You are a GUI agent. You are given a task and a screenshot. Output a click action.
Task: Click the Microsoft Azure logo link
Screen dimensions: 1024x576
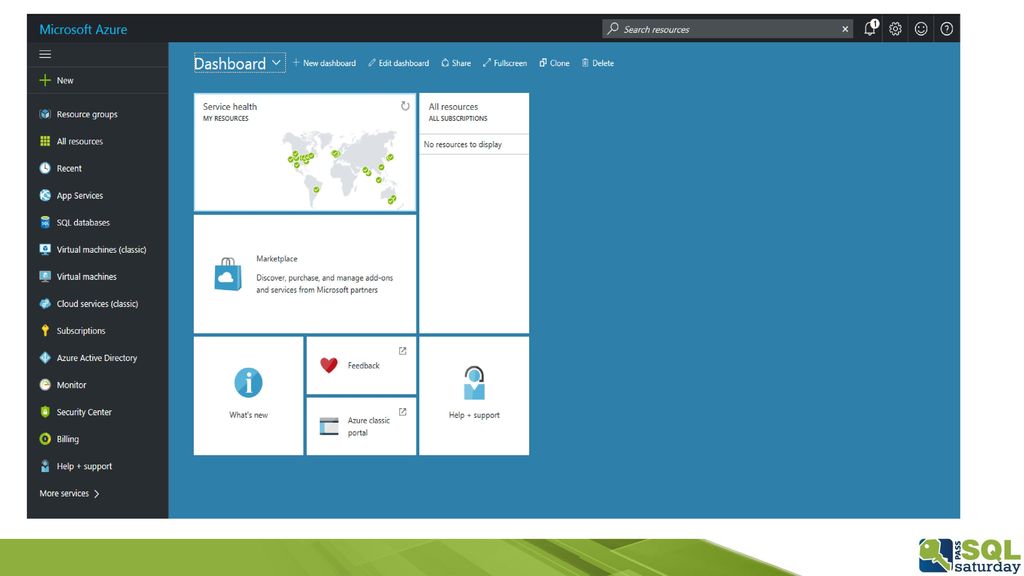[x=83, y=29]
